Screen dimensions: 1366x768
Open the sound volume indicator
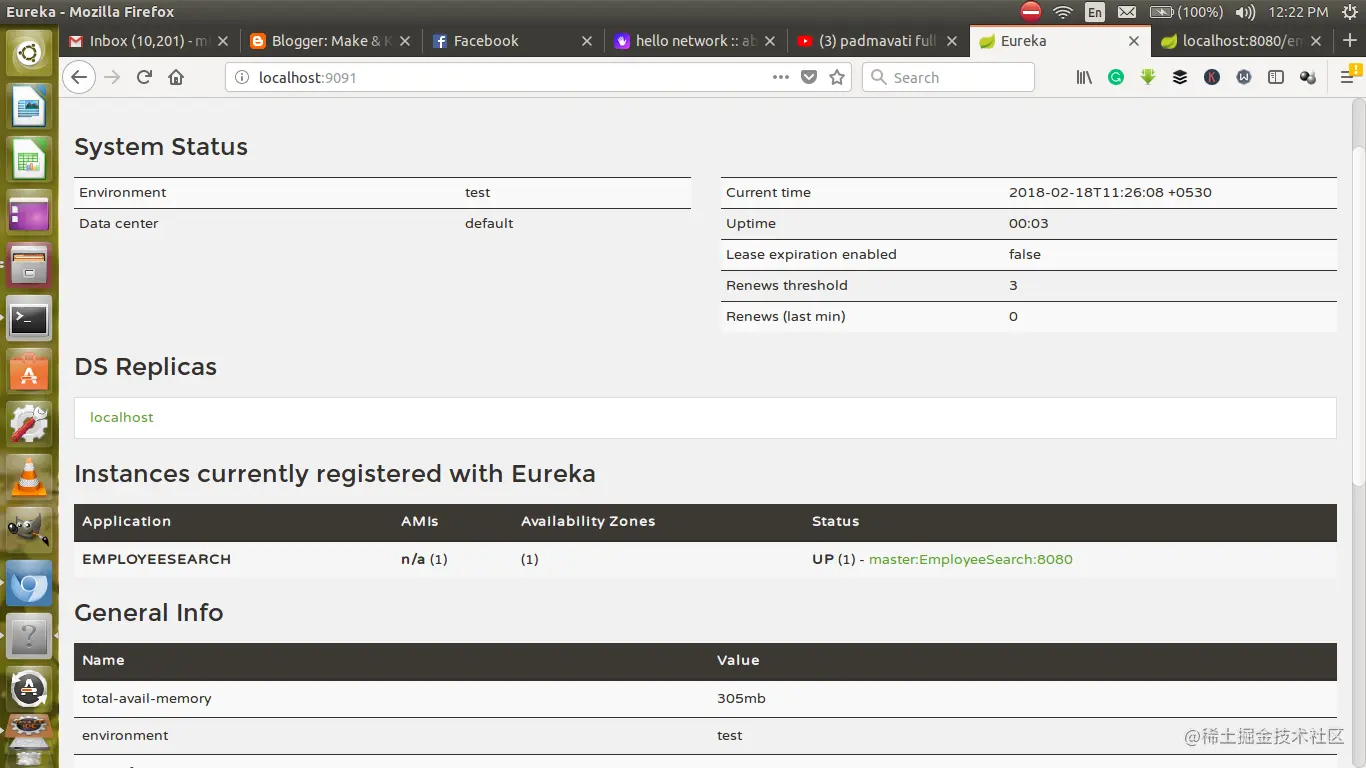coord(1245,12)
